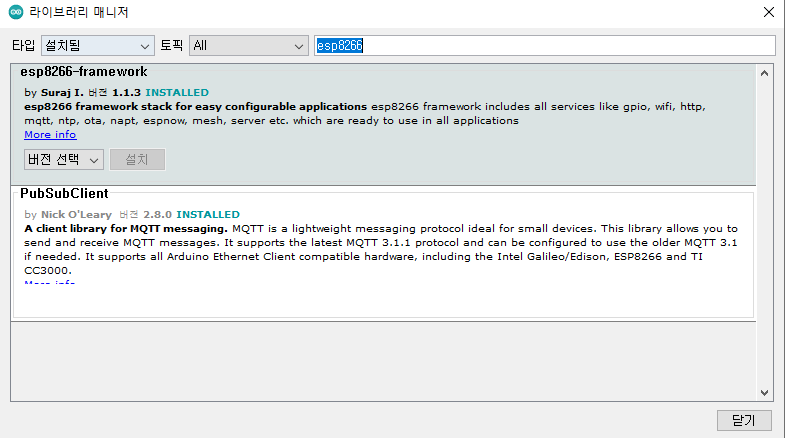The image size is (785, 438).
Task: Click author name Suraj I.
Action: point(62,93)
